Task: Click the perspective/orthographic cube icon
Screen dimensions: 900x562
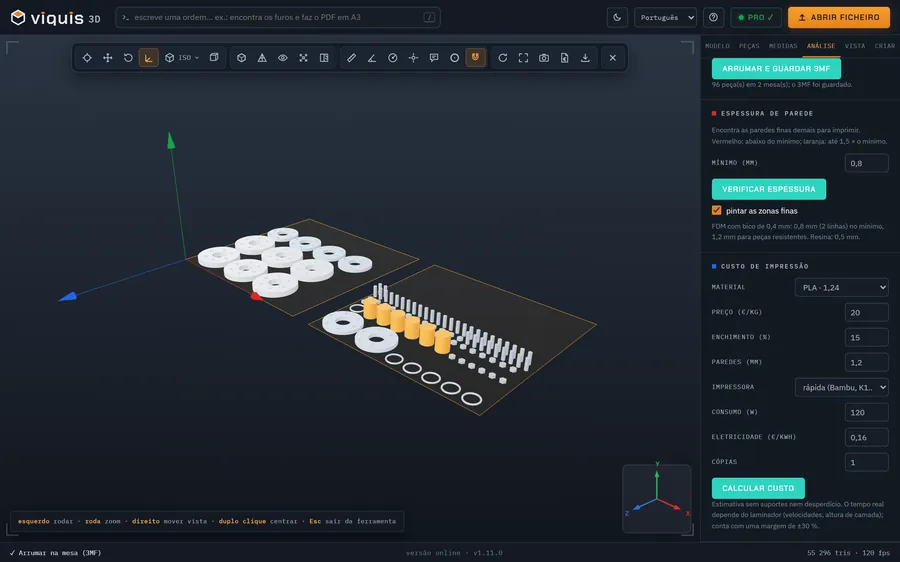Action: 214,57
